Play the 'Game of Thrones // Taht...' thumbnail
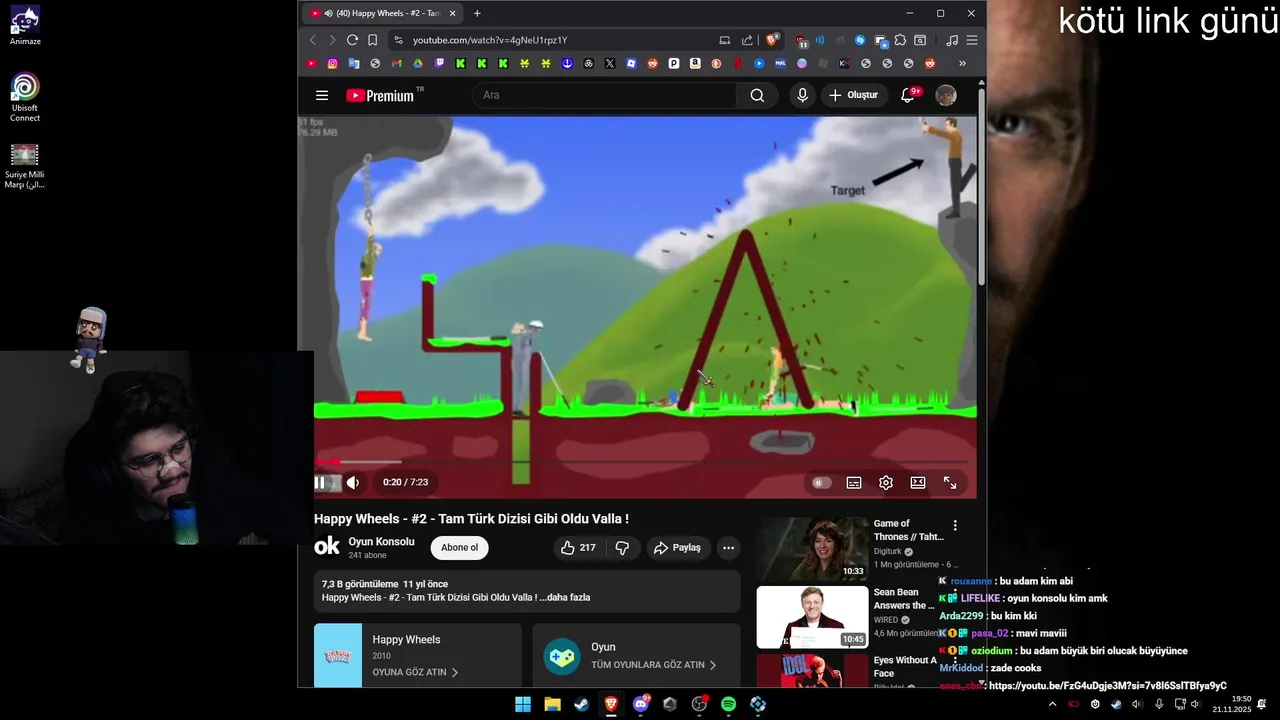Screen dimensions: 1280x720 812,548
